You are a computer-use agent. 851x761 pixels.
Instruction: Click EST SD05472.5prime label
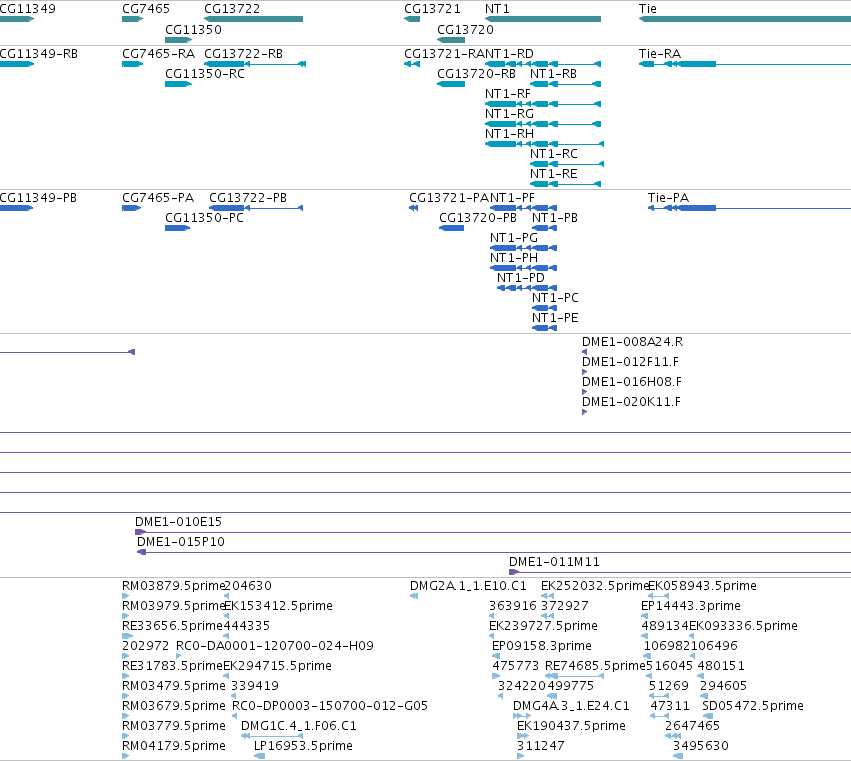point(753,706)
